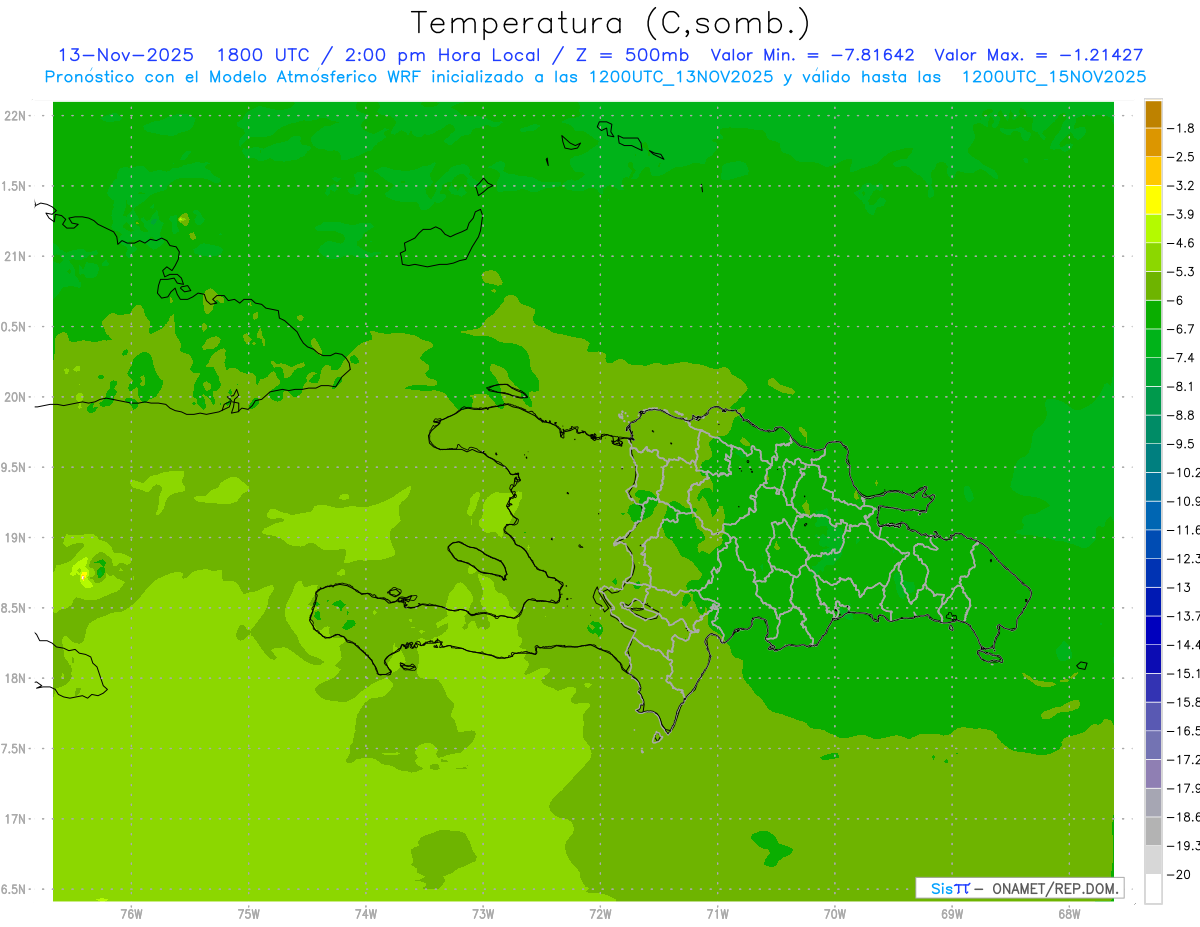
Task: Click the "-6.7" colorbar value
Action: [1182, 329]
